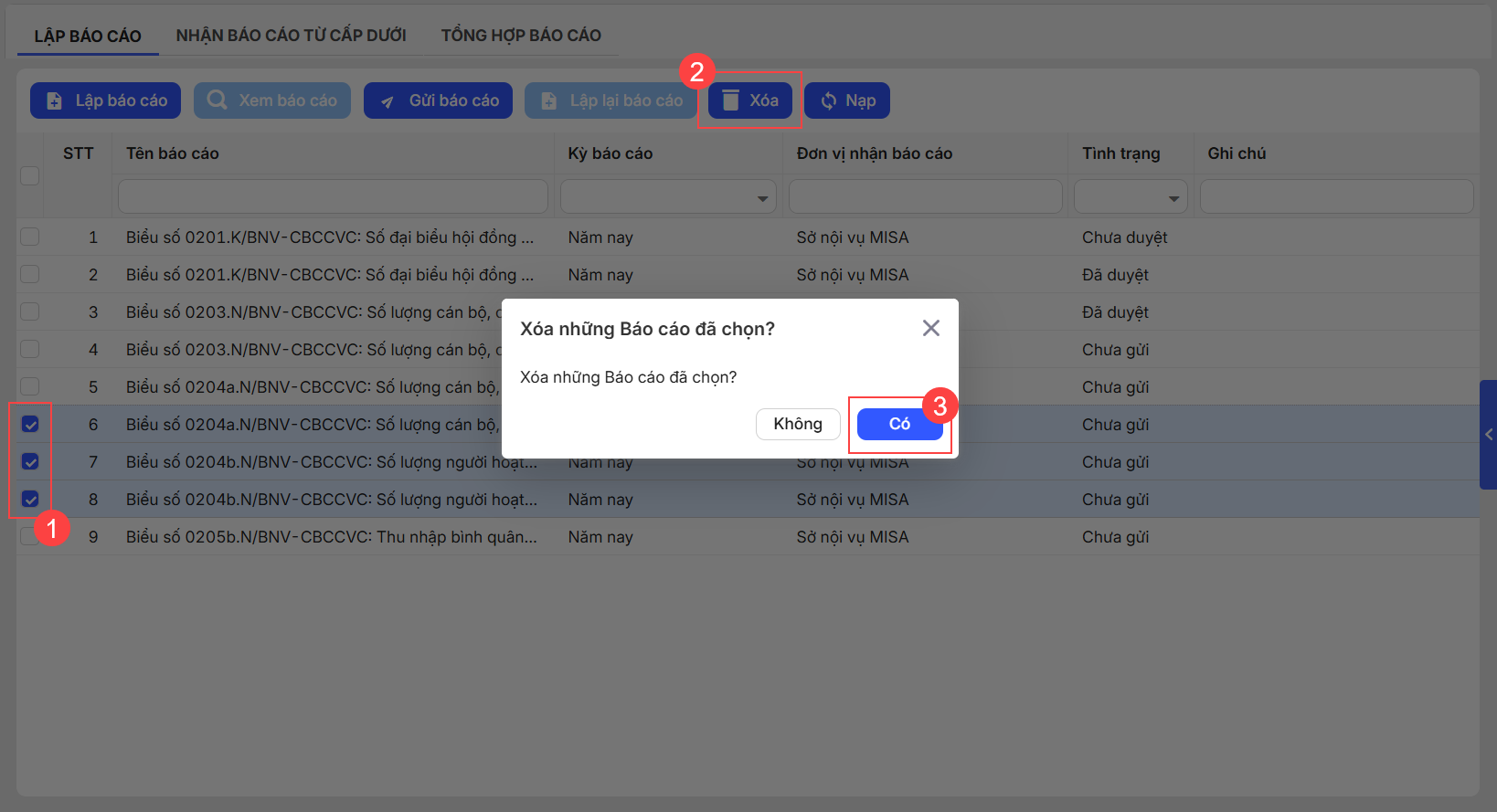Click the Gửi báo cáo paper-plane icon

tap(388, 101)
